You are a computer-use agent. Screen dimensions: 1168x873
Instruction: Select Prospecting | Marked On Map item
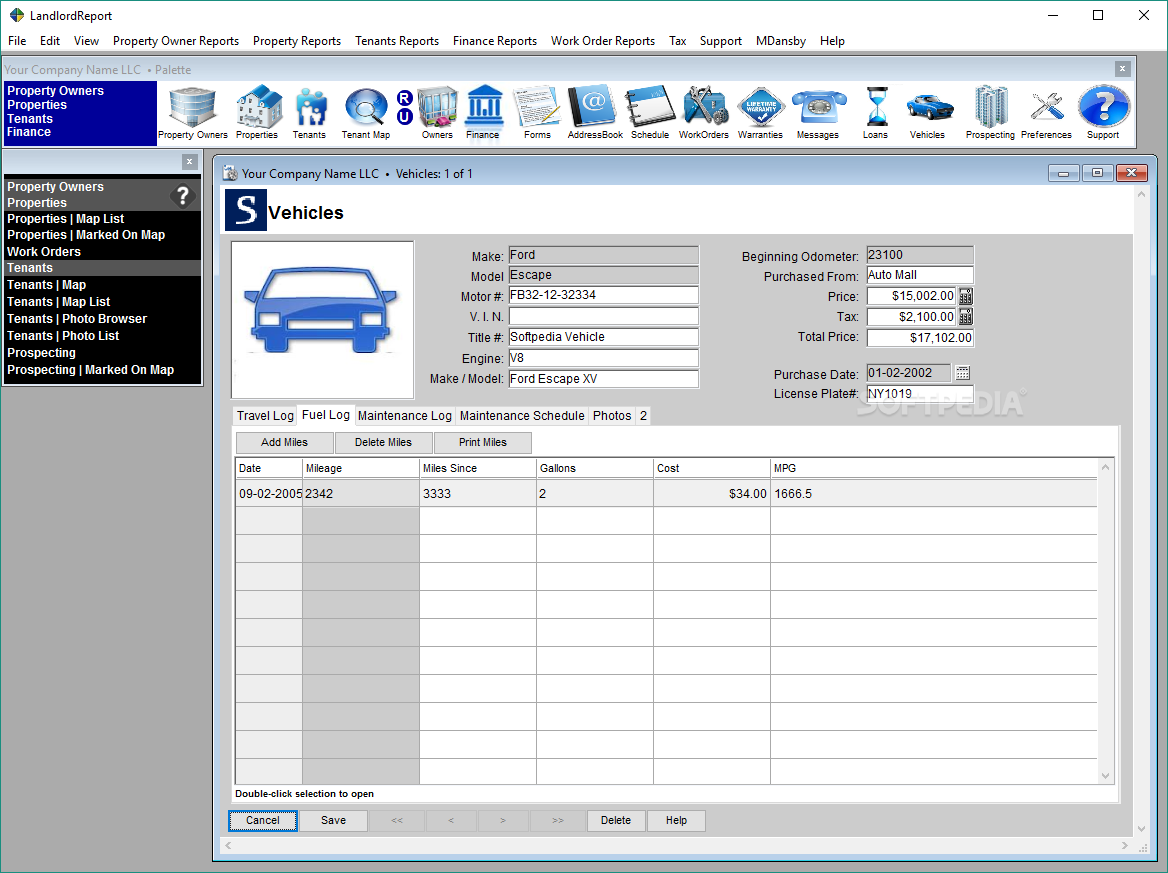[90, 369]
